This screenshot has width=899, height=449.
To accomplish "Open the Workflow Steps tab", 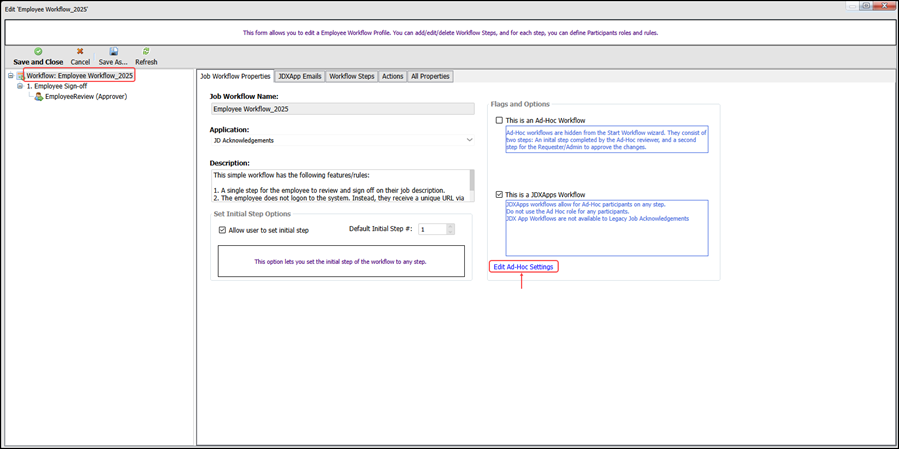I will coord(352,76).
